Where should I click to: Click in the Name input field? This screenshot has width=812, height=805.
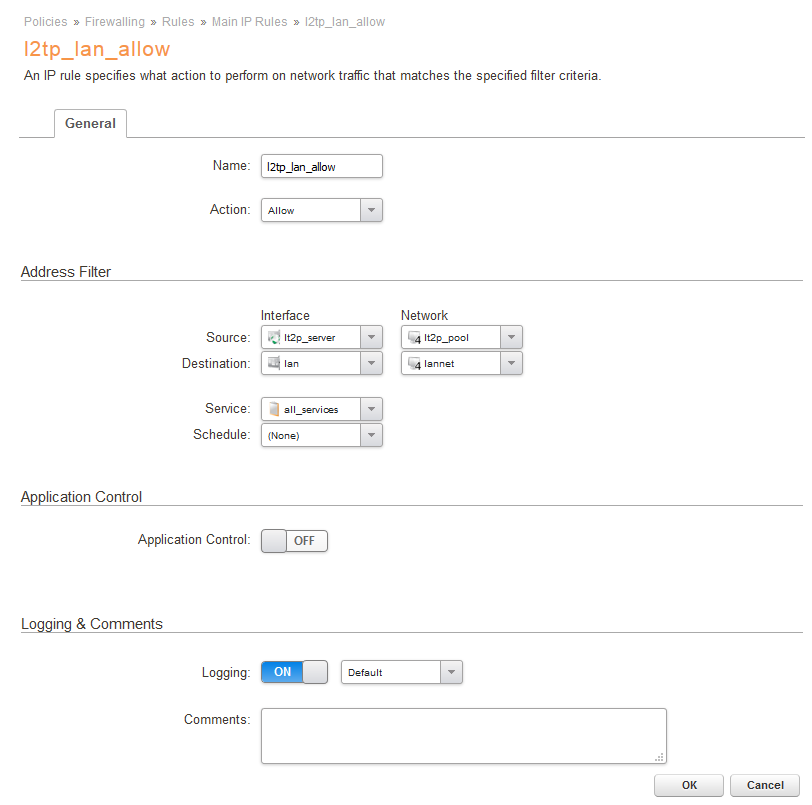322,166
